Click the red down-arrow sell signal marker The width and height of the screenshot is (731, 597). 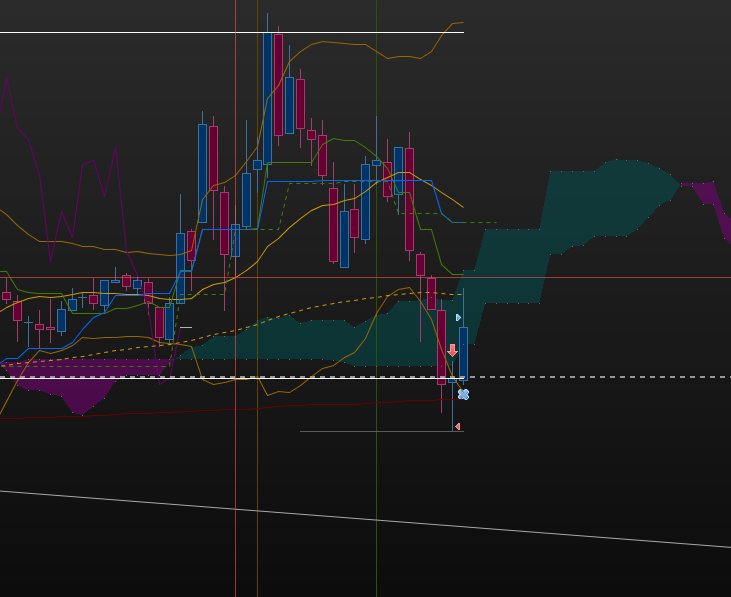coord(452,350)
